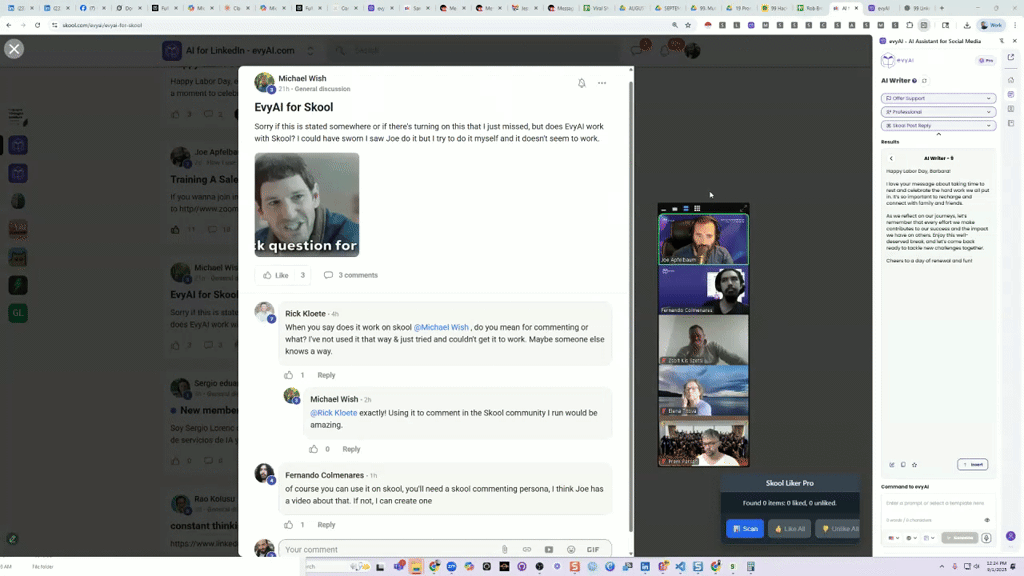
Task: Open the AI for LinkedIn - evyAI.com group
Action: pyautogui.click(x=240, y=50)
